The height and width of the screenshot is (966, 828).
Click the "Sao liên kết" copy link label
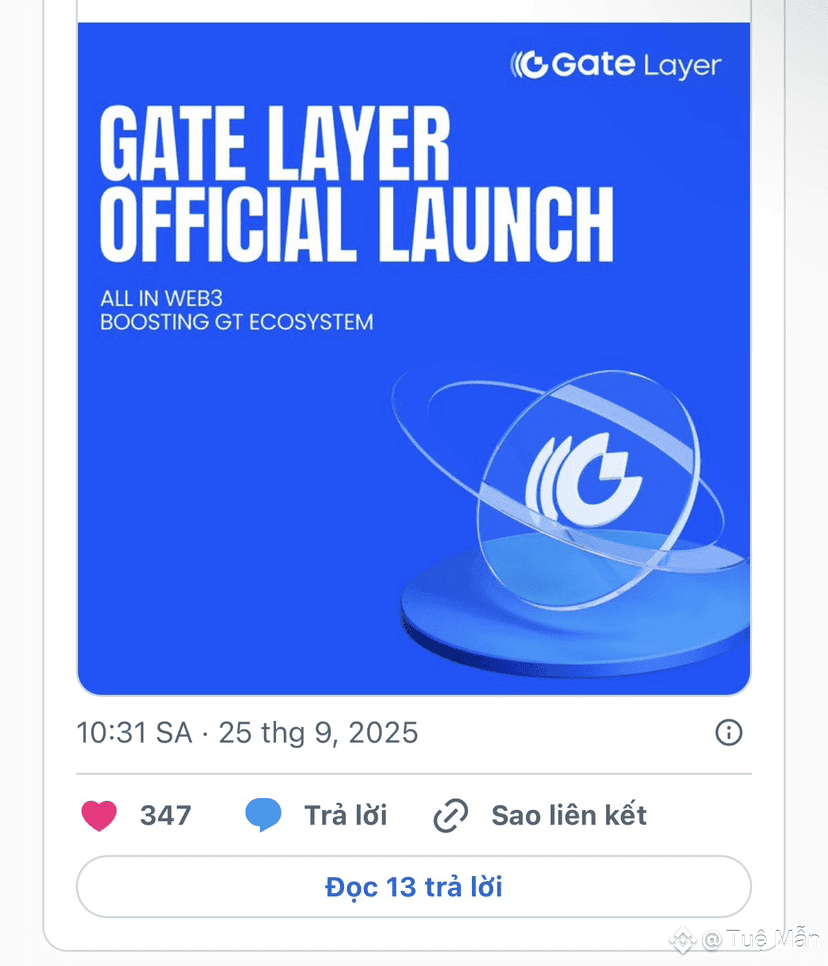pyautogui.click(x=569, y=815)
